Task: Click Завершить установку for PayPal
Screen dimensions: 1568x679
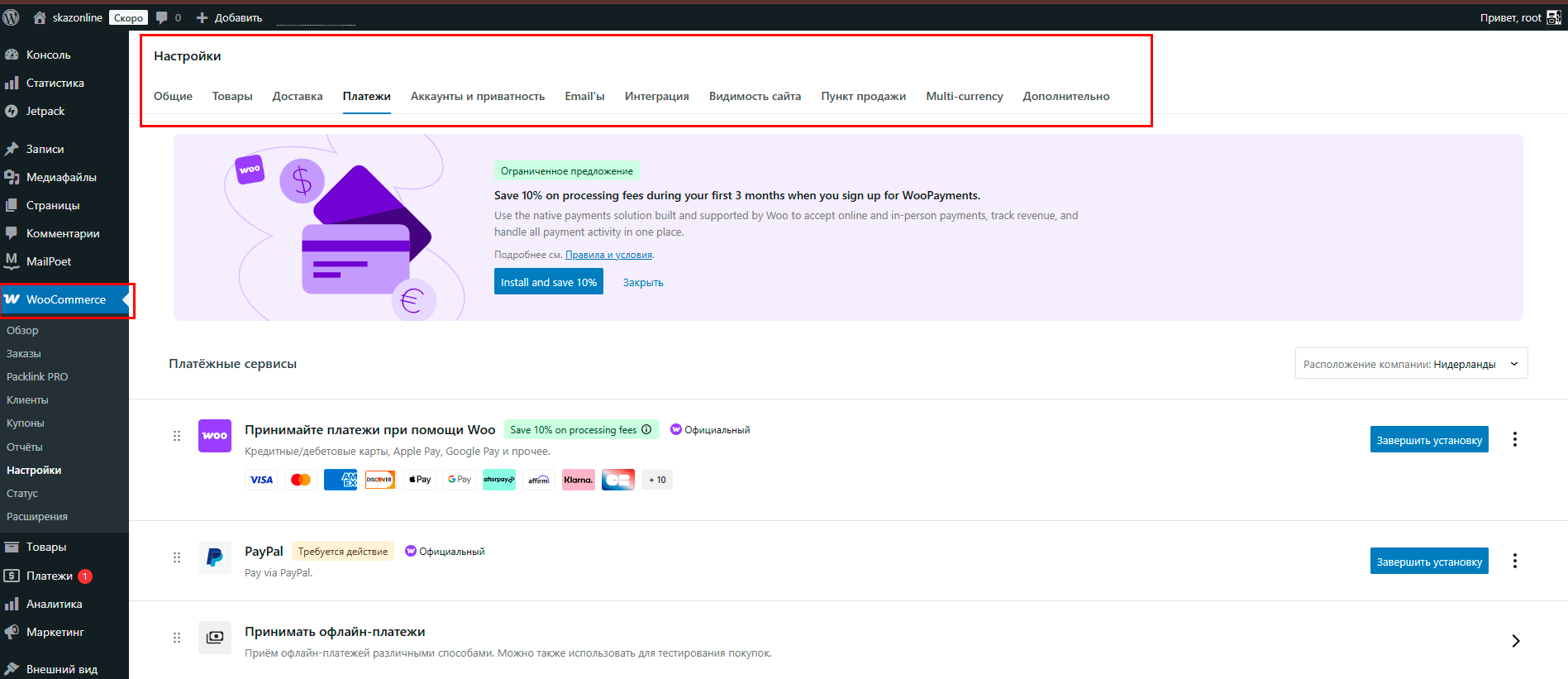Action: pos(1428,562)
